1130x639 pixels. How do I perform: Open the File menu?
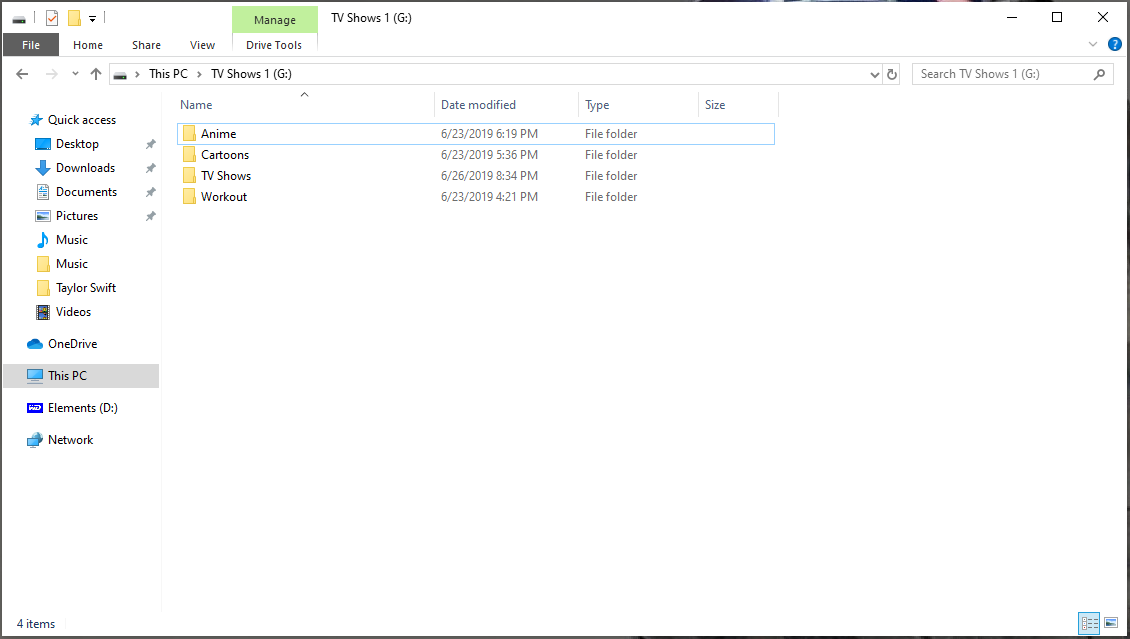(31, 45)
